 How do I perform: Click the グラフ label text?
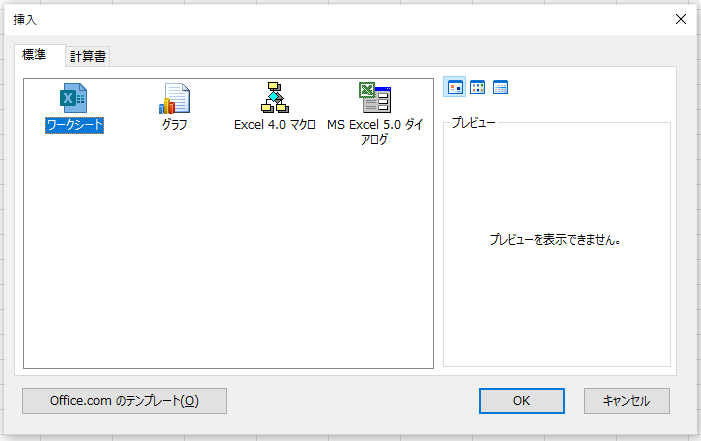[x=174, y=124]
